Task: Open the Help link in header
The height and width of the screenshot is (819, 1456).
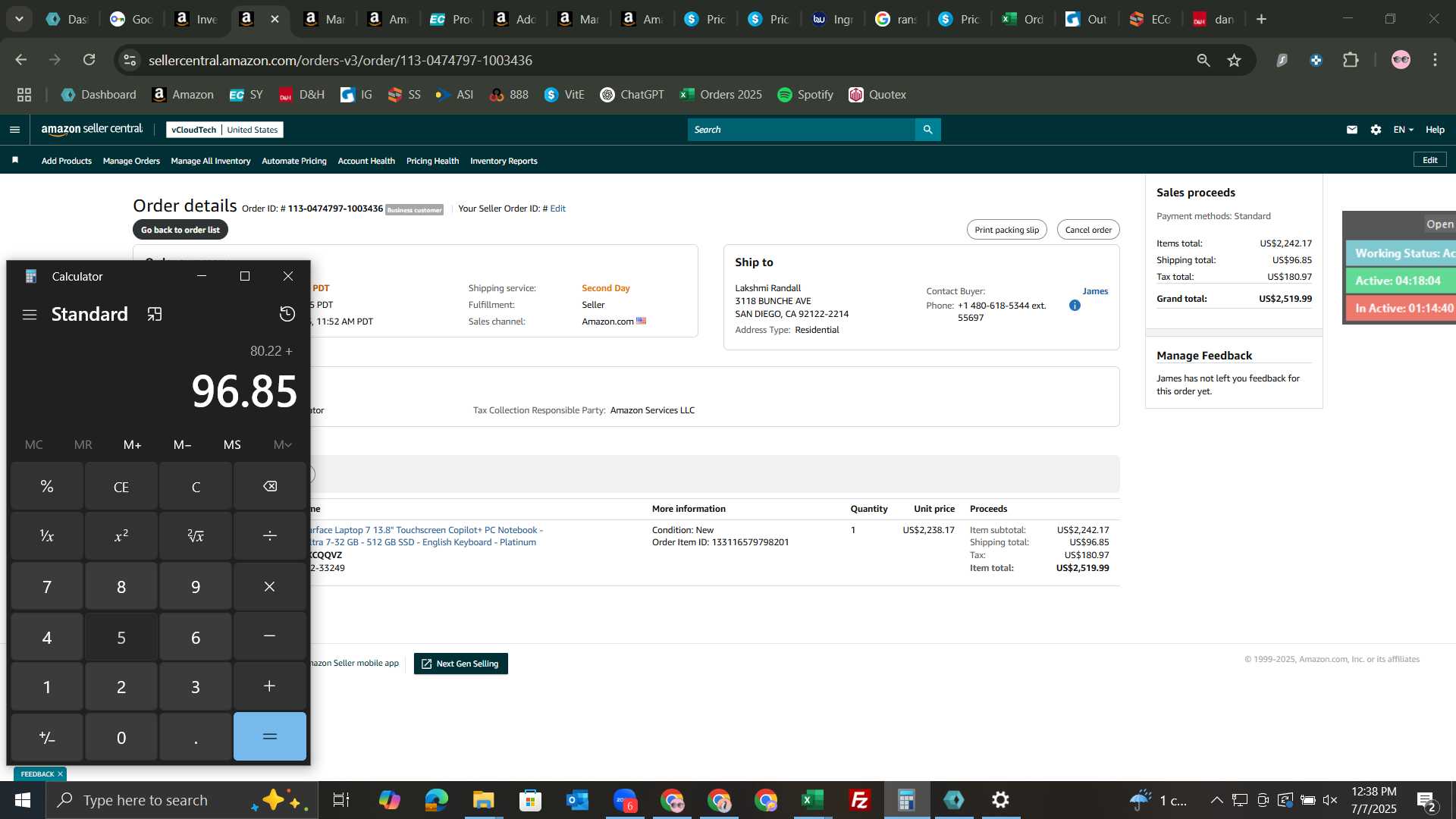Action: pos(1435,130)
